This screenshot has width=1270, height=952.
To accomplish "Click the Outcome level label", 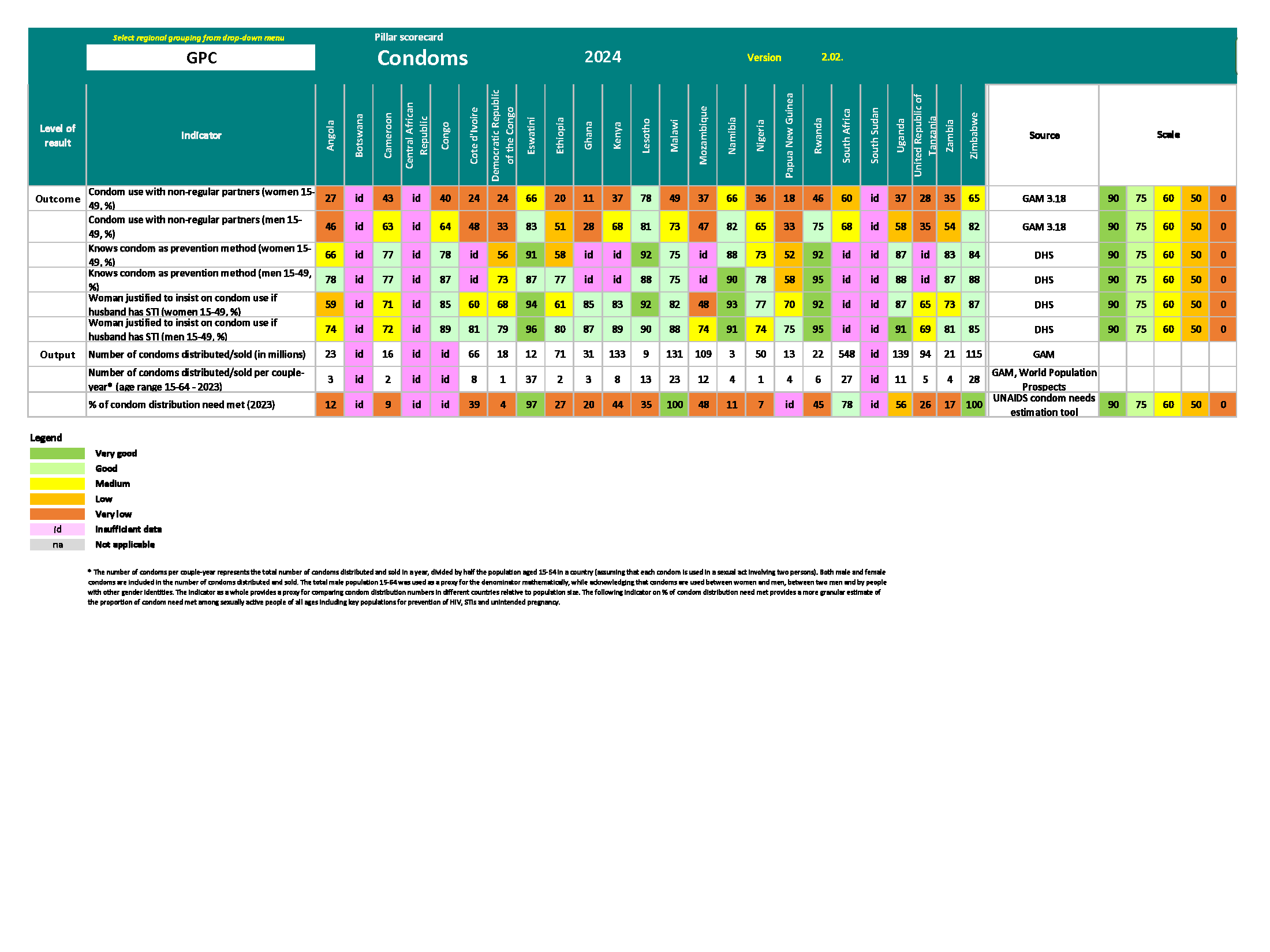I will point(58,198).
